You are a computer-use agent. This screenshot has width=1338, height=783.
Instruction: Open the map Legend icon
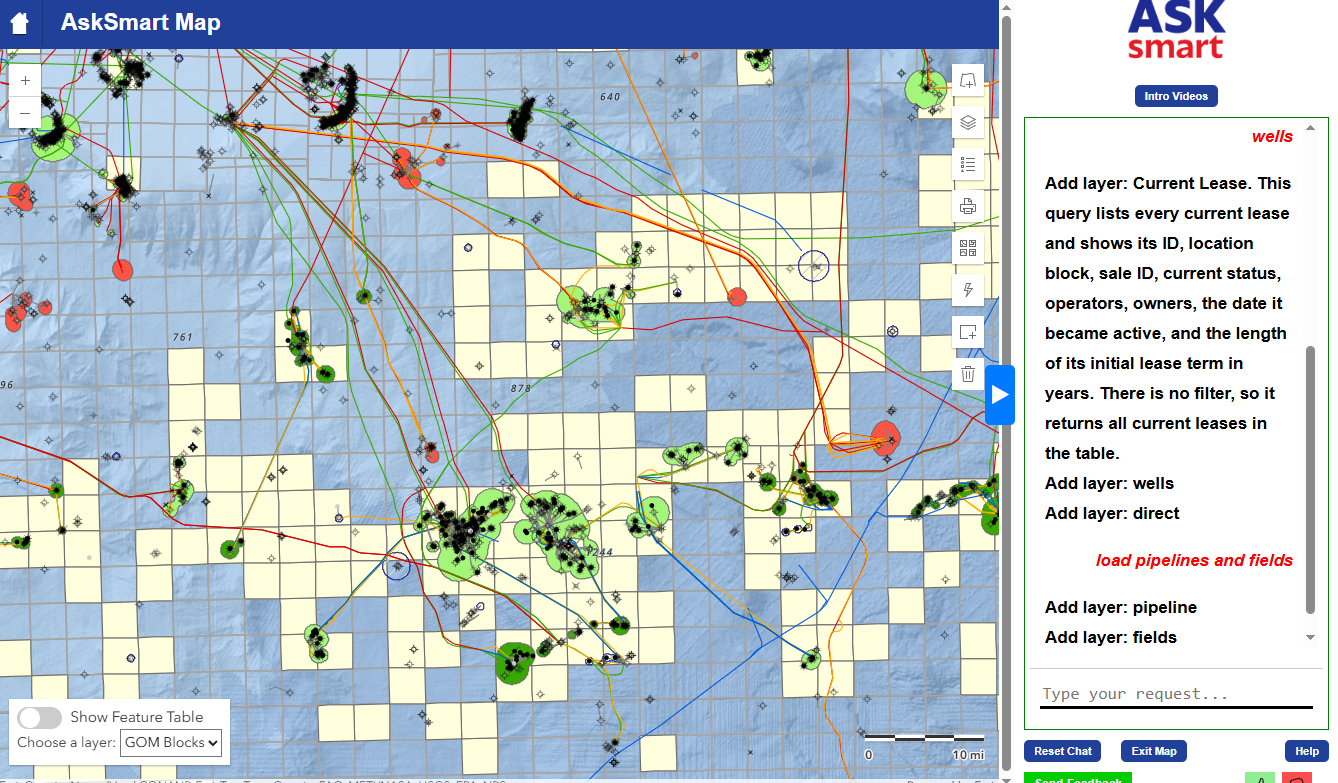click(967, 165)
